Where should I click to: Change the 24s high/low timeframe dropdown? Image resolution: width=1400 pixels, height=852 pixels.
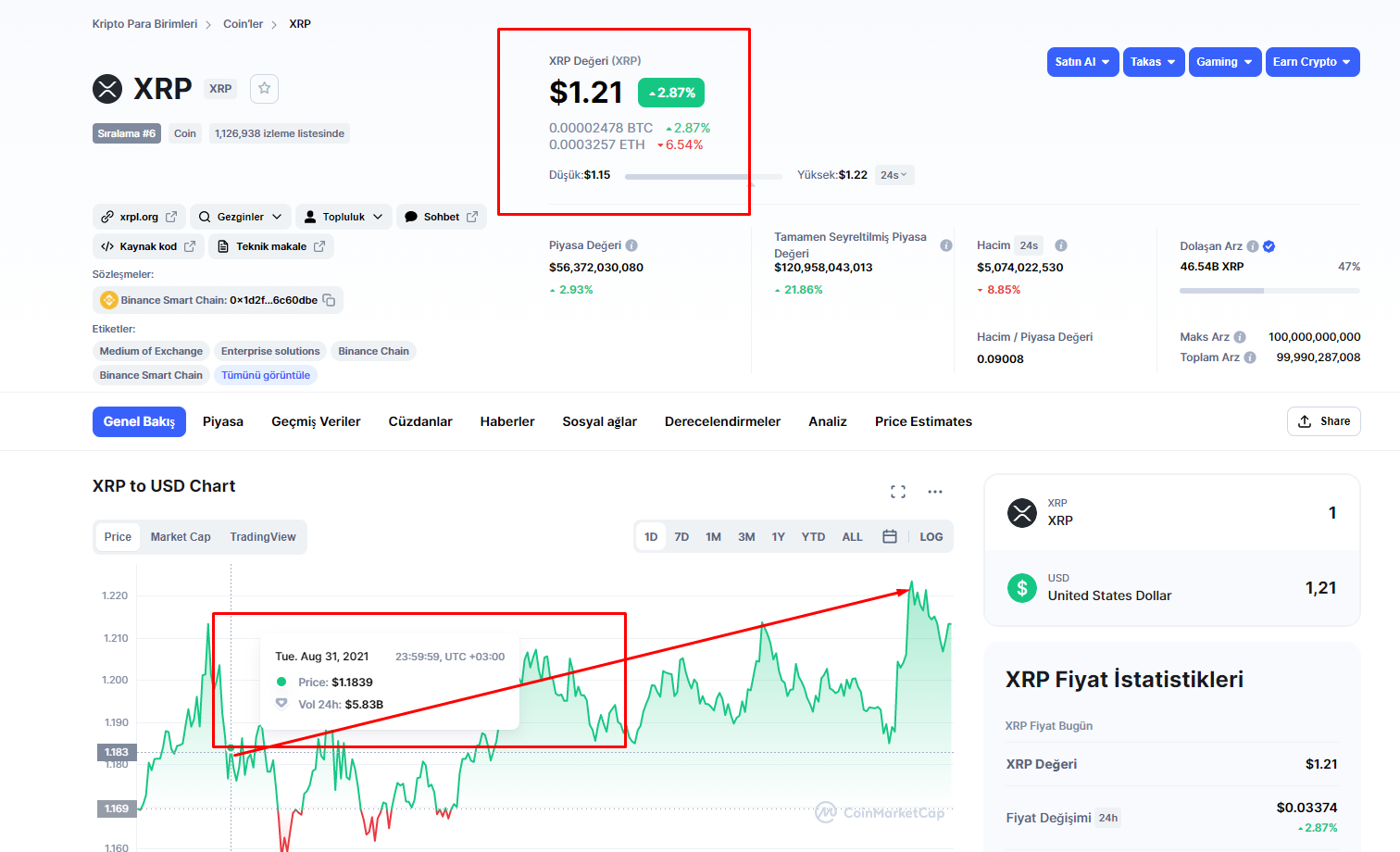click(x=894, y=175)
